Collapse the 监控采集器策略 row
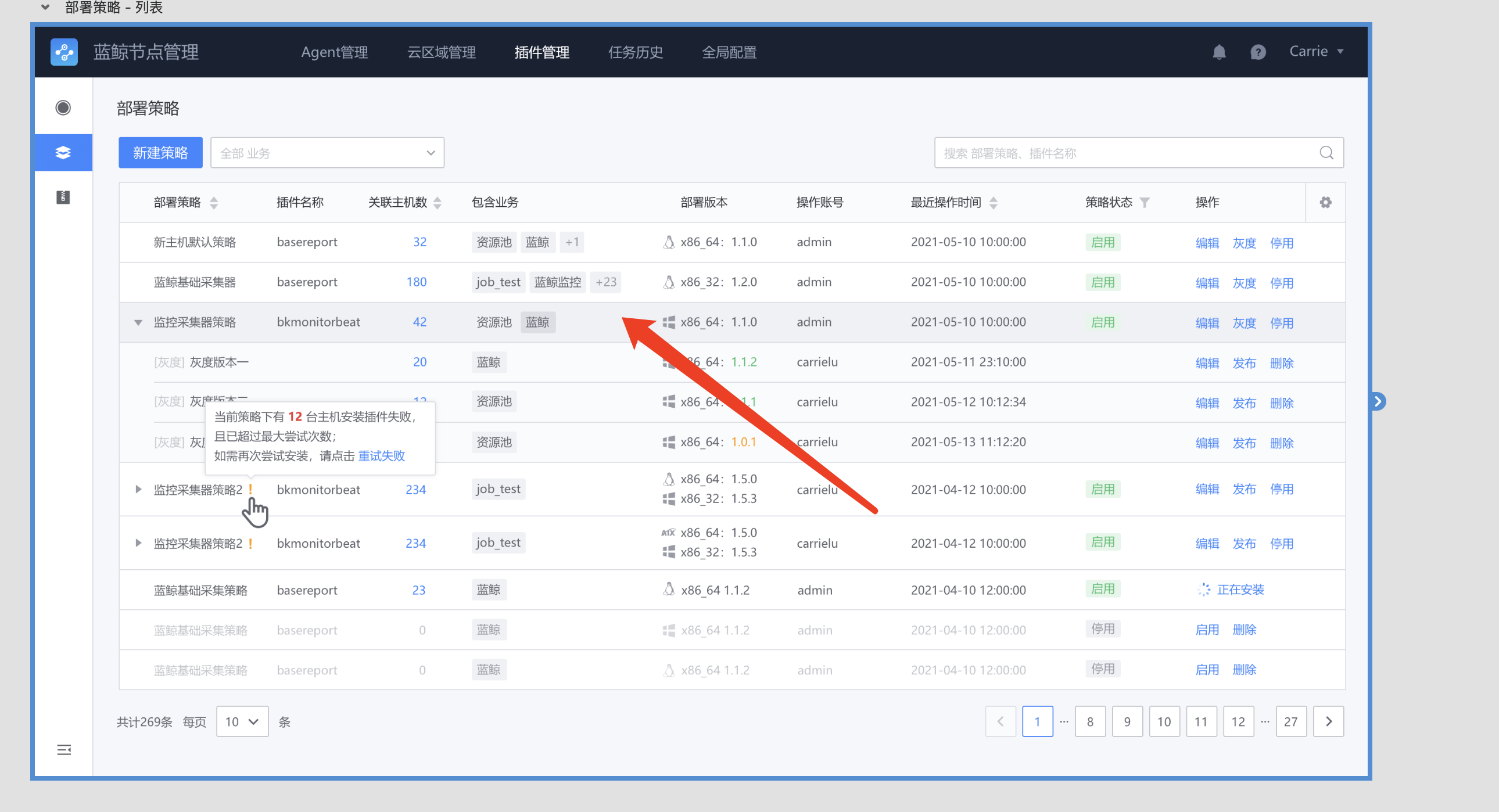Image resolution: width=1499 pixels, height=812 pixels. point(138,322)
